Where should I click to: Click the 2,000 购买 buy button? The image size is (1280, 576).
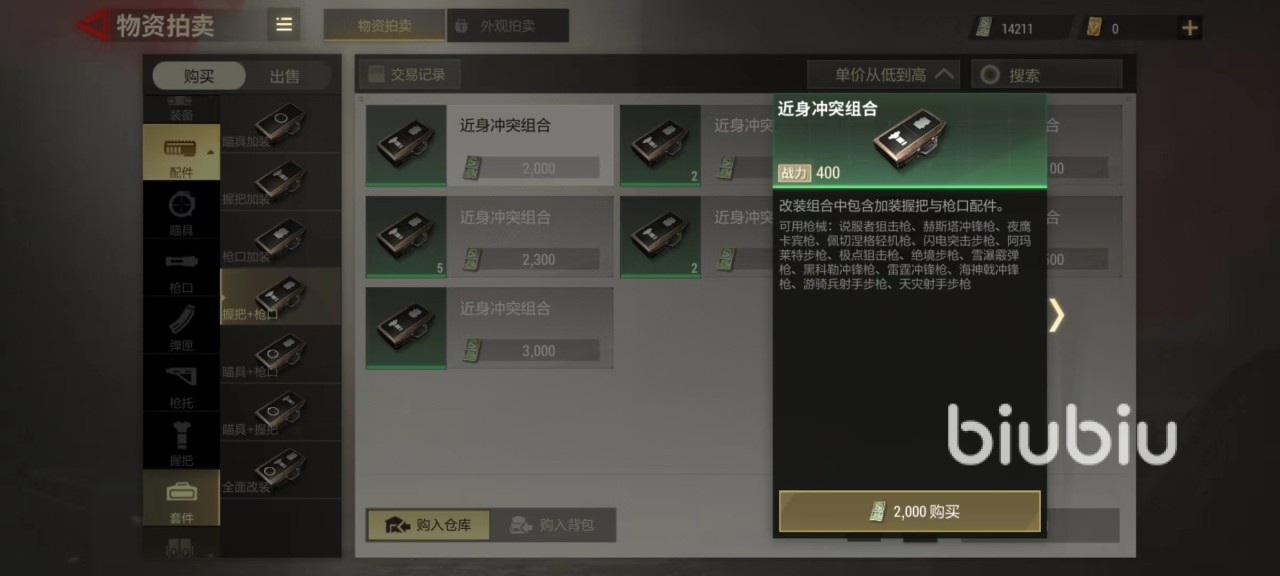tap(910, 511)
